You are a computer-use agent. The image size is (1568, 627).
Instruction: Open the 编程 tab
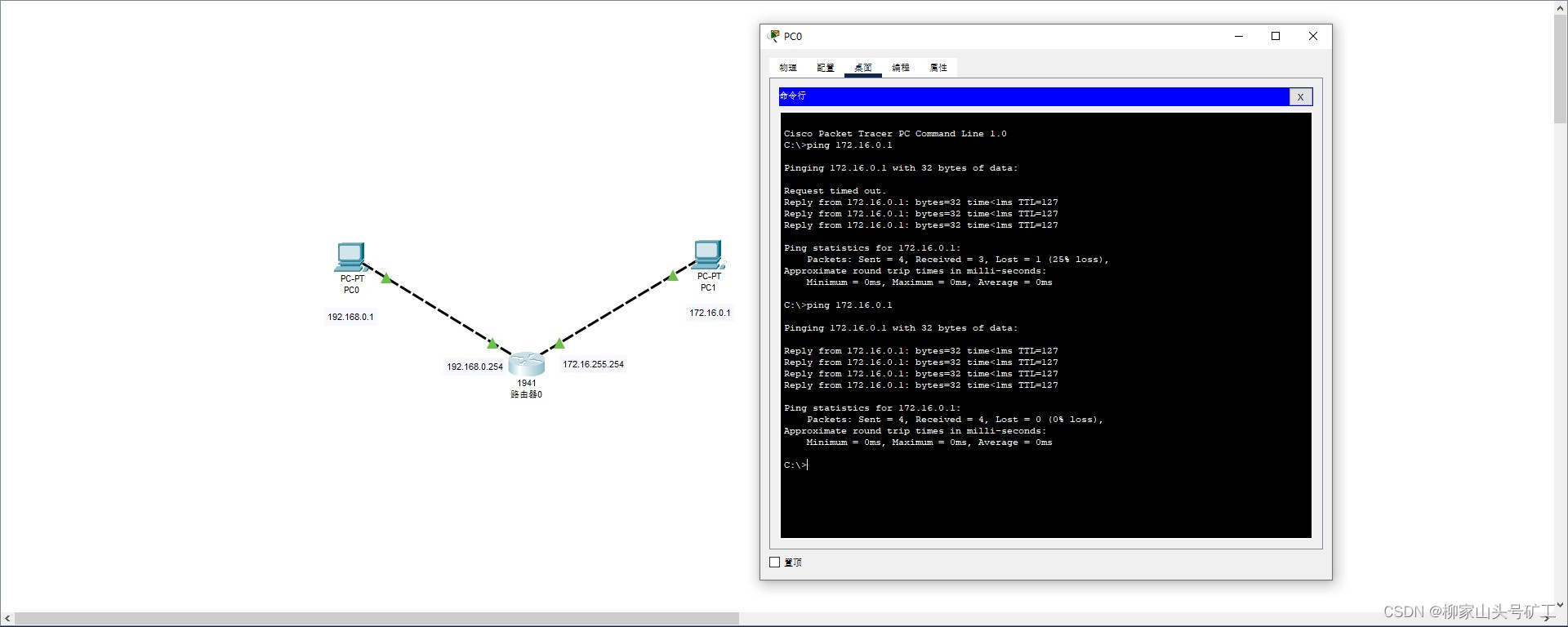901,68
